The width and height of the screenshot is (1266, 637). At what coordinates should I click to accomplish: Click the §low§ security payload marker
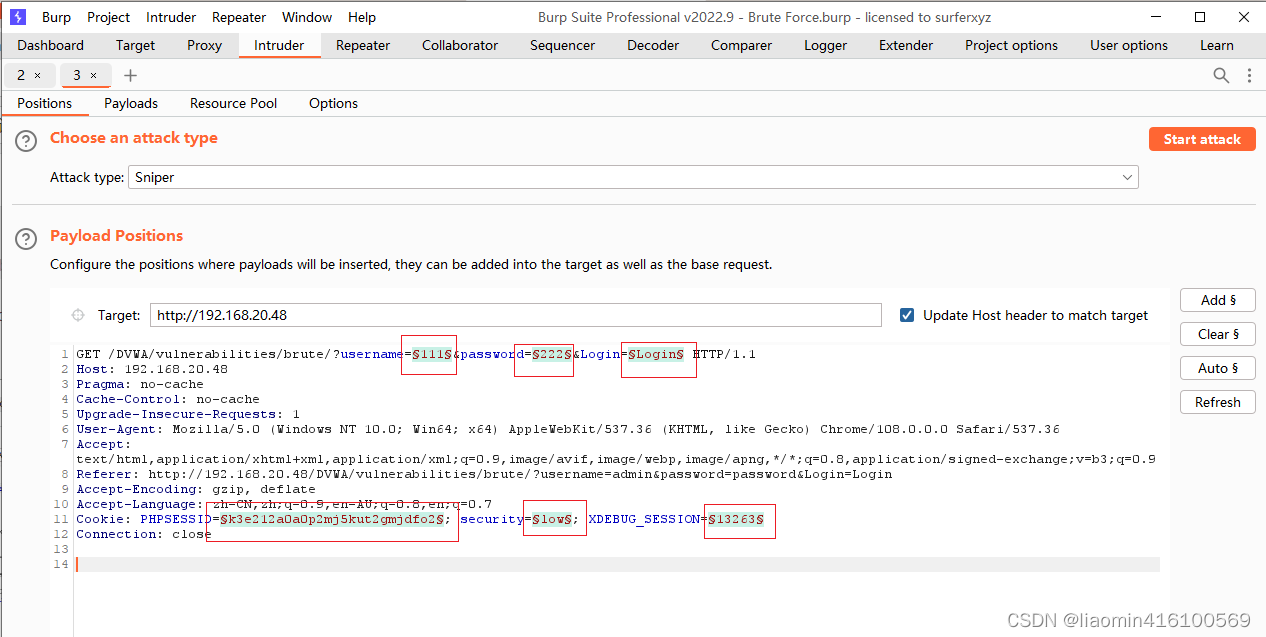(551, 519)
